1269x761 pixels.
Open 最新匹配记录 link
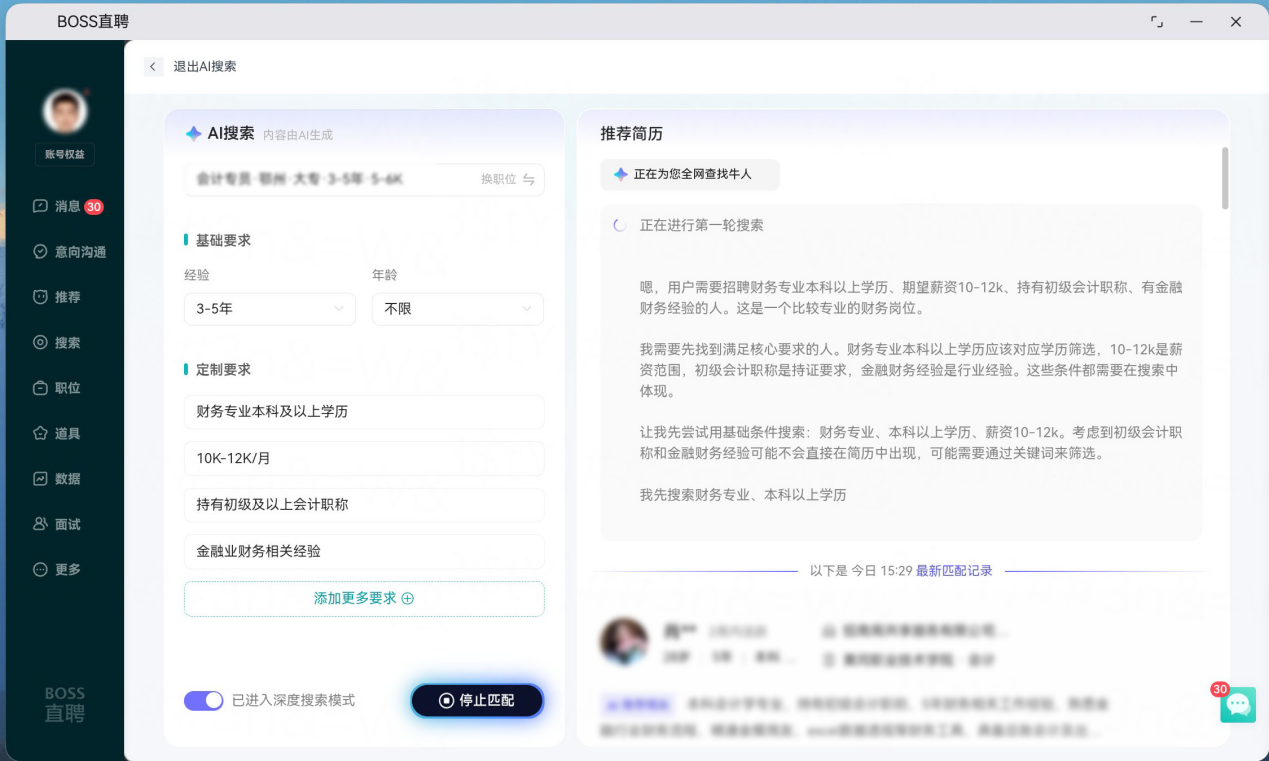click(954, 571)
